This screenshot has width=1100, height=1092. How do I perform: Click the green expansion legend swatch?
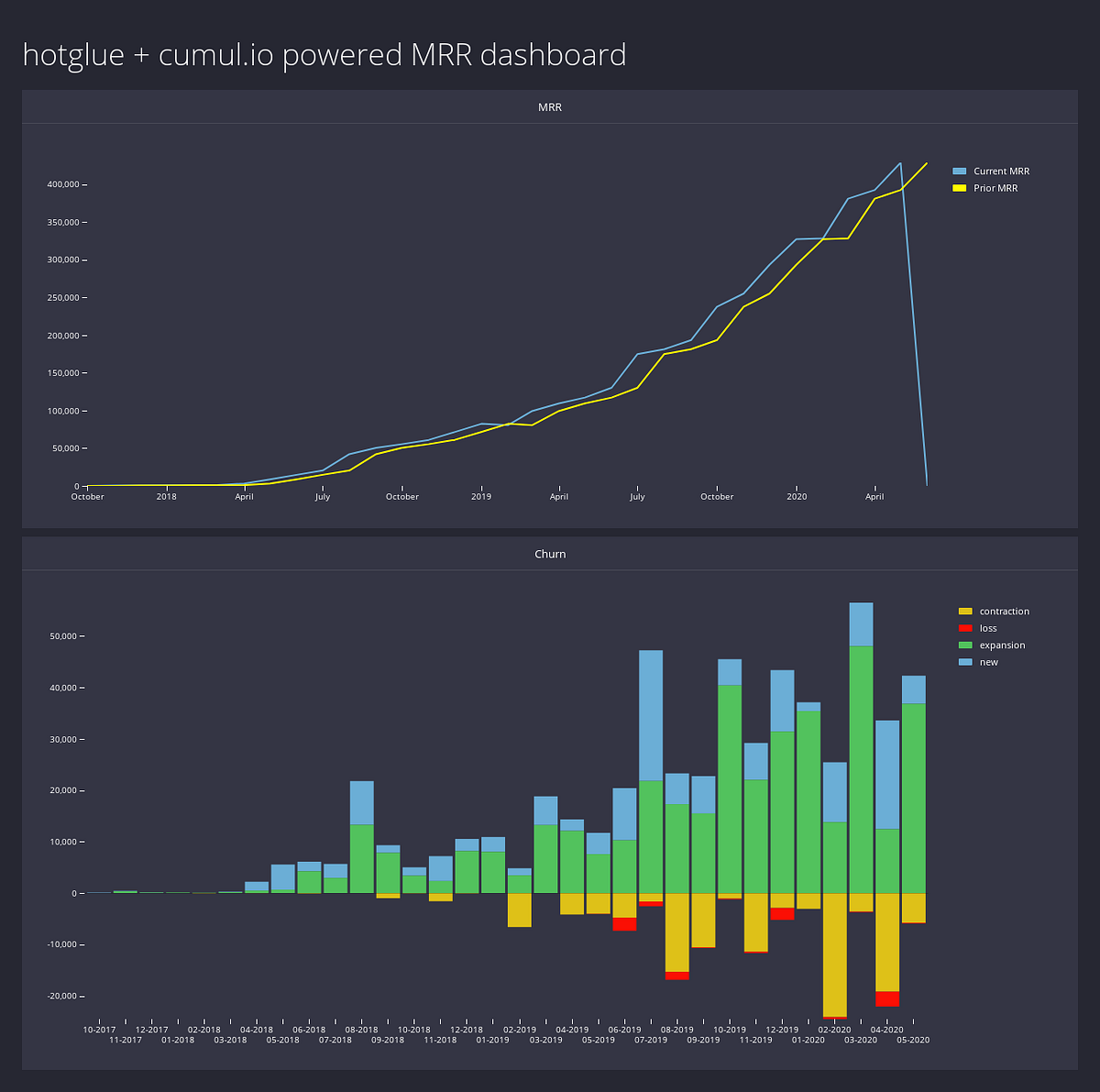click(964, 645)
